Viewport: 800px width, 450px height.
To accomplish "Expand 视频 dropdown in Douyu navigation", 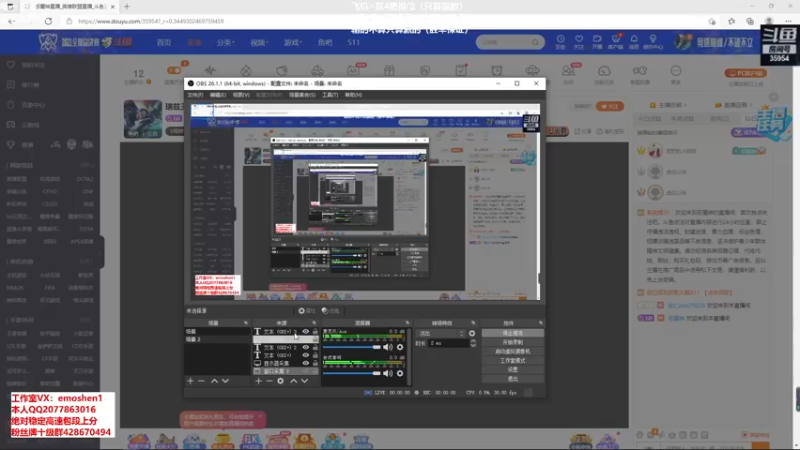I will click(x=259, y=42).
